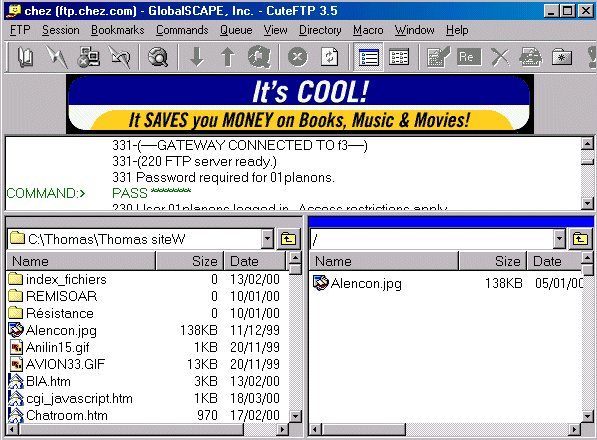597x440 pixels.
Task: Click the BIA.htm file icon
Action: pyautogui.click(x=16, y=381)
